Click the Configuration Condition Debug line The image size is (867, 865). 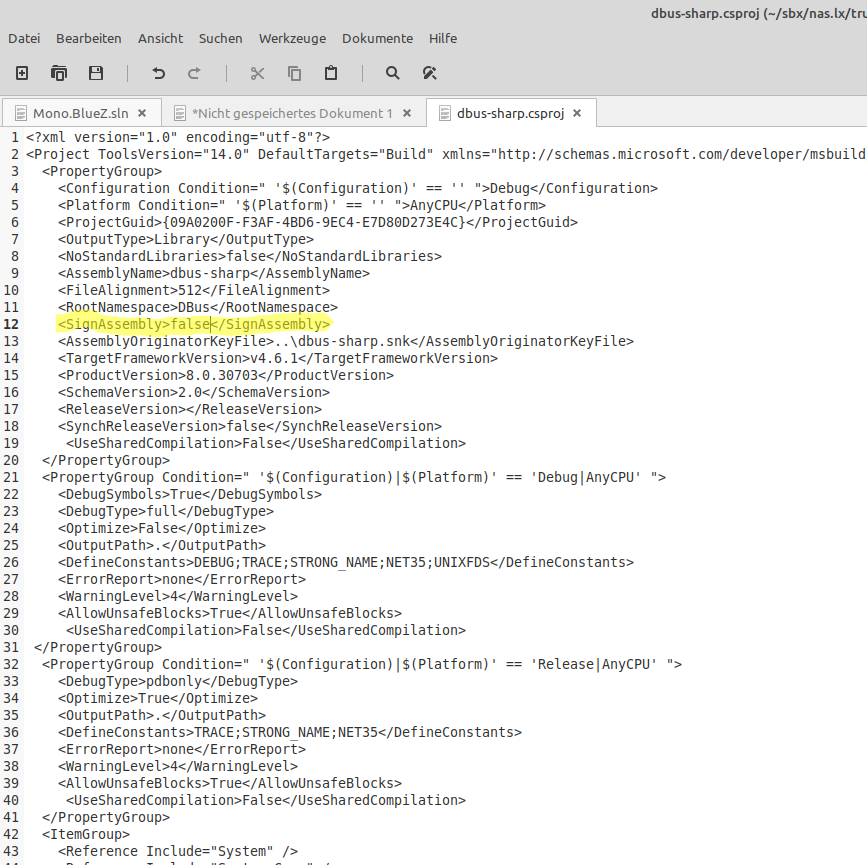tap(358, 188)
